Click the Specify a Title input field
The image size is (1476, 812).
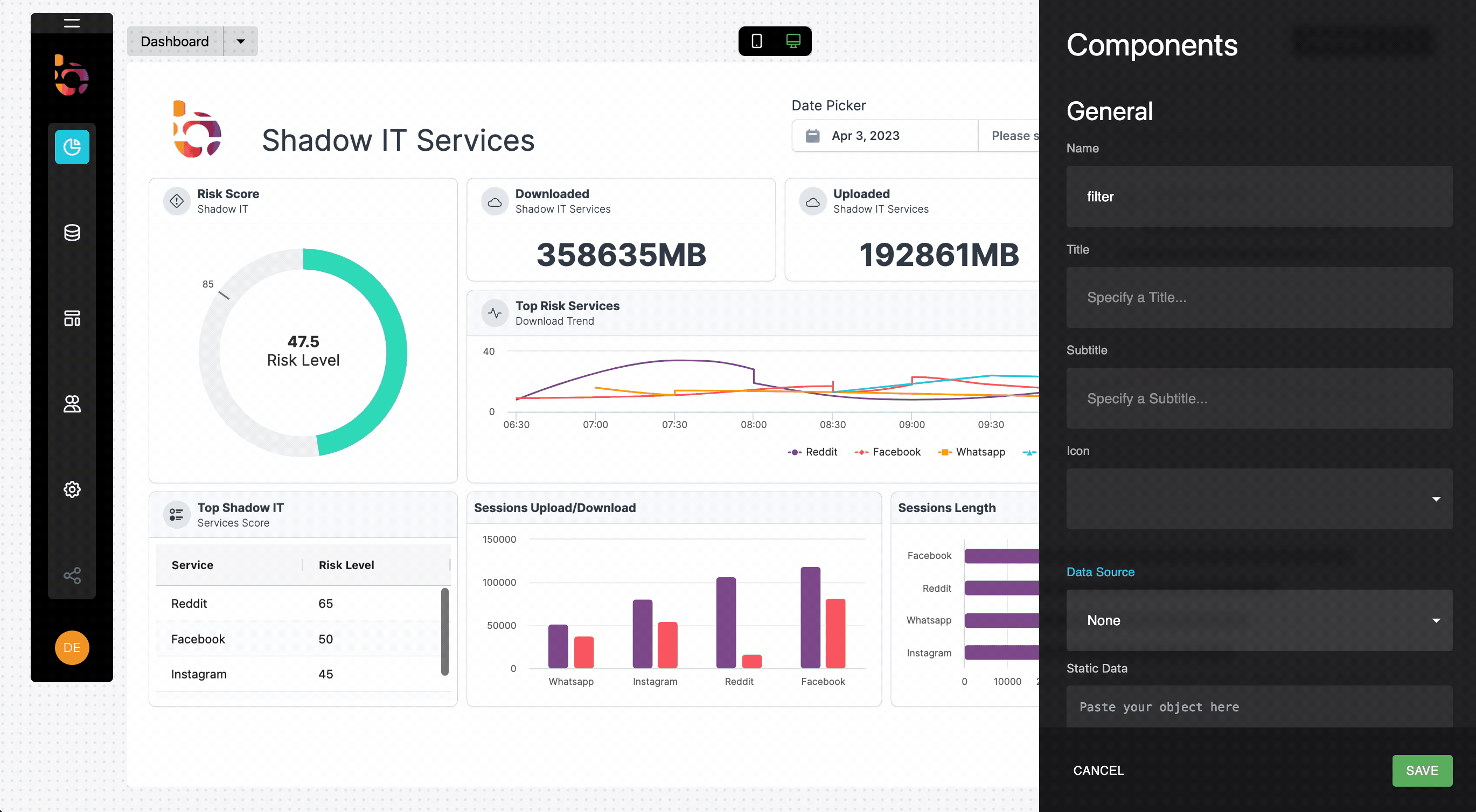[x=1259, y=297]
